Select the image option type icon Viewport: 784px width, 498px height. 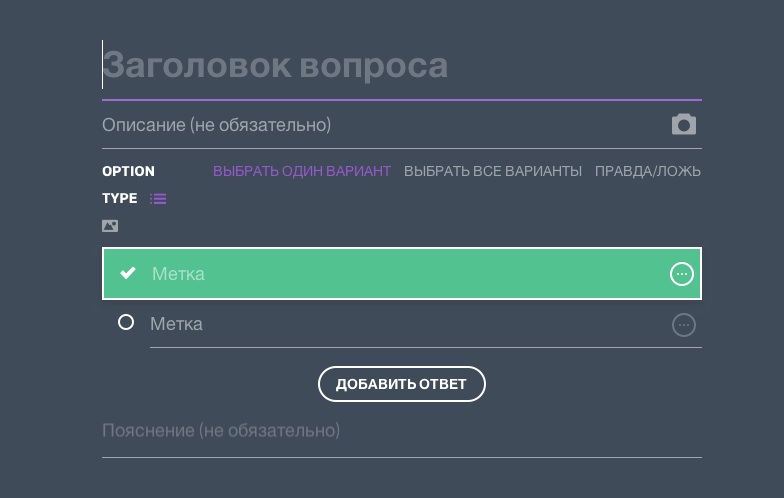point(110,226)
